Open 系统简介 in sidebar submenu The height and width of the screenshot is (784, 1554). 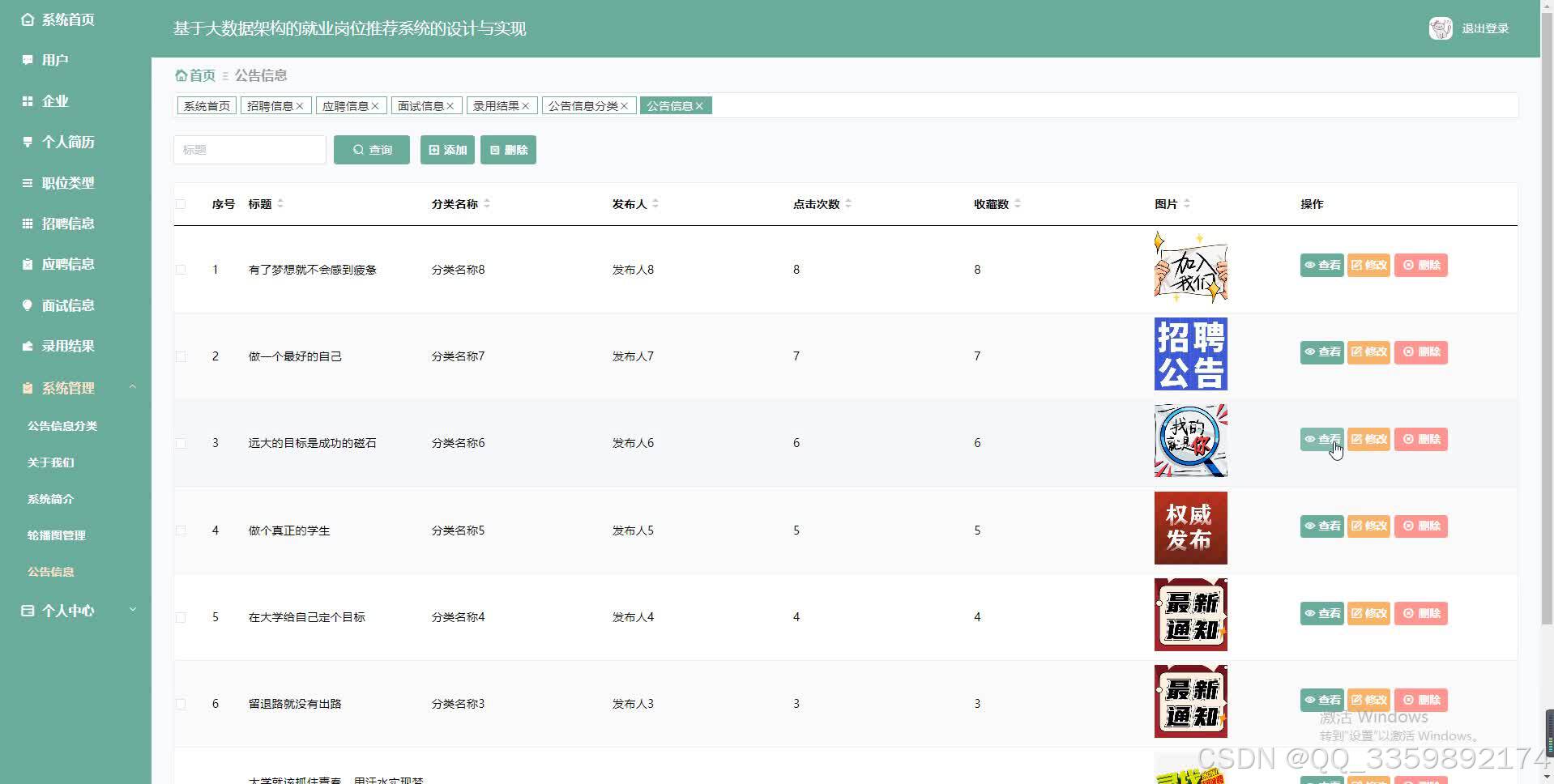pyautogui.click(x=51, y=499)
